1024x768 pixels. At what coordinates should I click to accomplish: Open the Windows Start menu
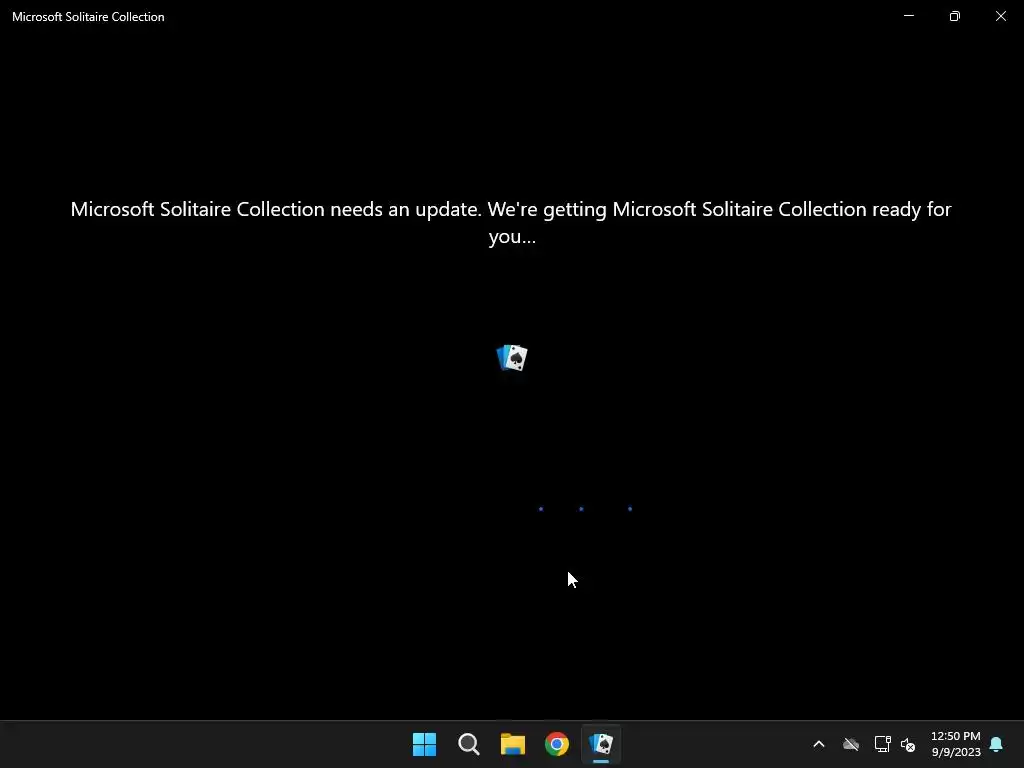[424, 744]
